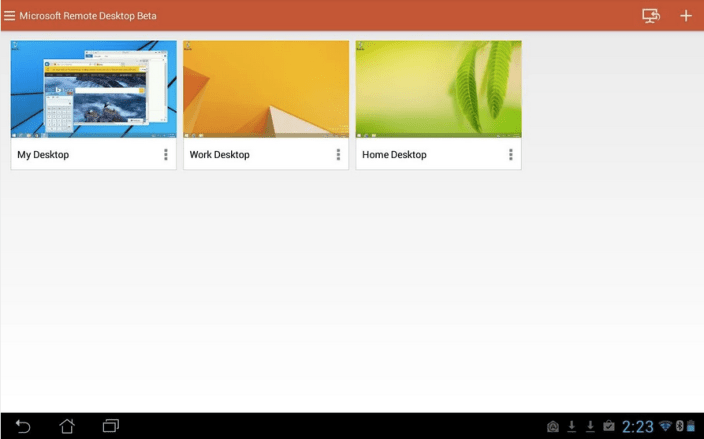Image resolution: width=704 pixels, height=439 pixels.
Task: Launch the Home Desktop thumbnail preview
Action: pos(438,89)
